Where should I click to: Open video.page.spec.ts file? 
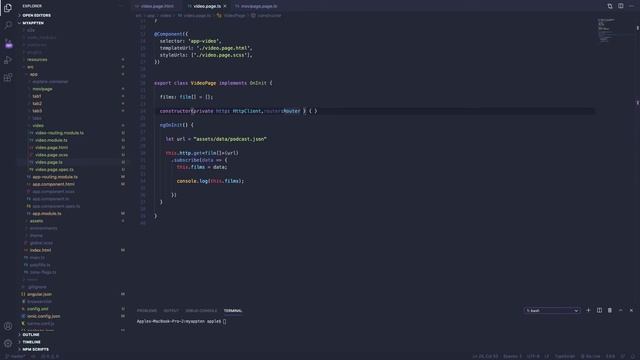pos(54,170)
